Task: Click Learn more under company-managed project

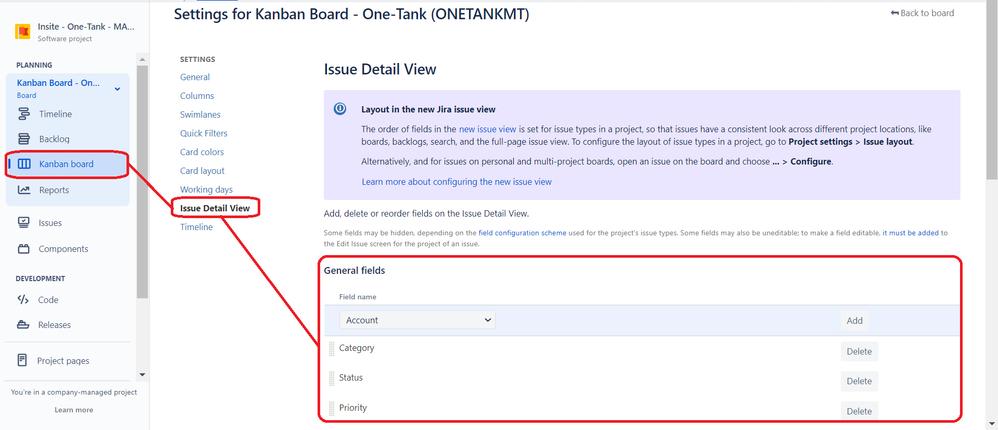Action: point(74,410)
